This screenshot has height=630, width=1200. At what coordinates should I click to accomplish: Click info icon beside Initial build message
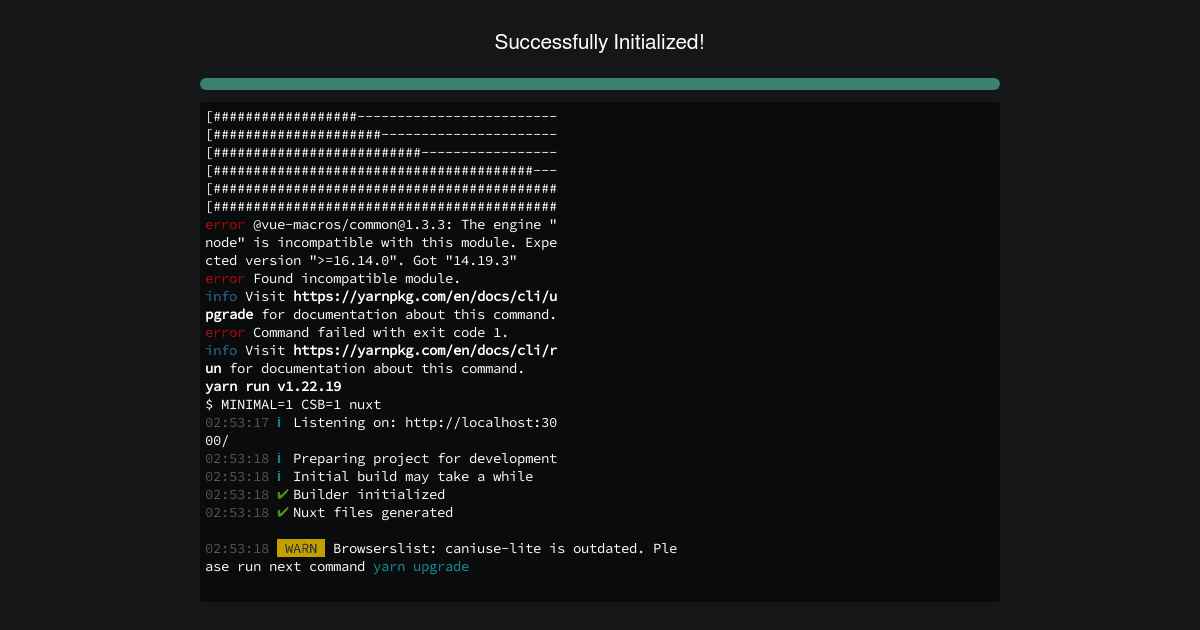(279, 476)
